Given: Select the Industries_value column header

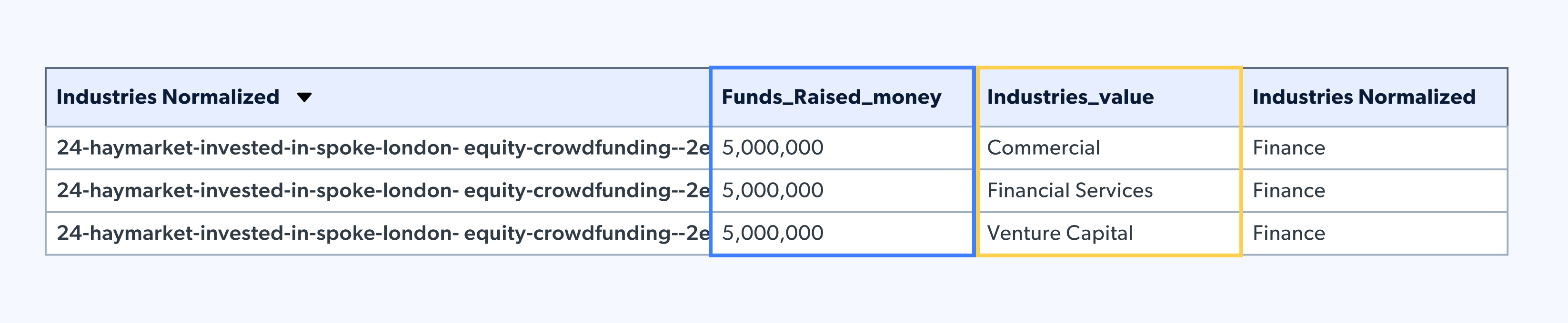Looking at the screenshot, I should (1070, 98).
